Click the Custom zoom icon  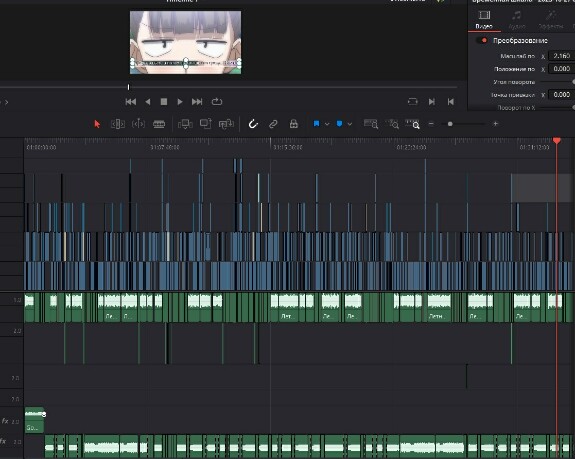pos(412,124)
